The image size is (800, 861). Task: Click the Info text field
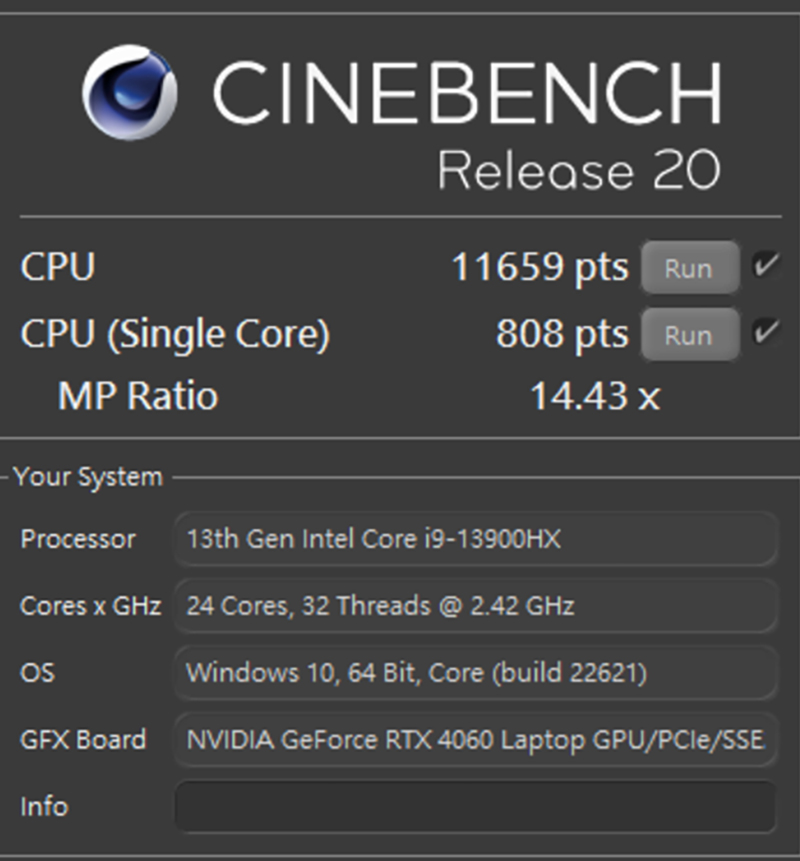(475, 807)
